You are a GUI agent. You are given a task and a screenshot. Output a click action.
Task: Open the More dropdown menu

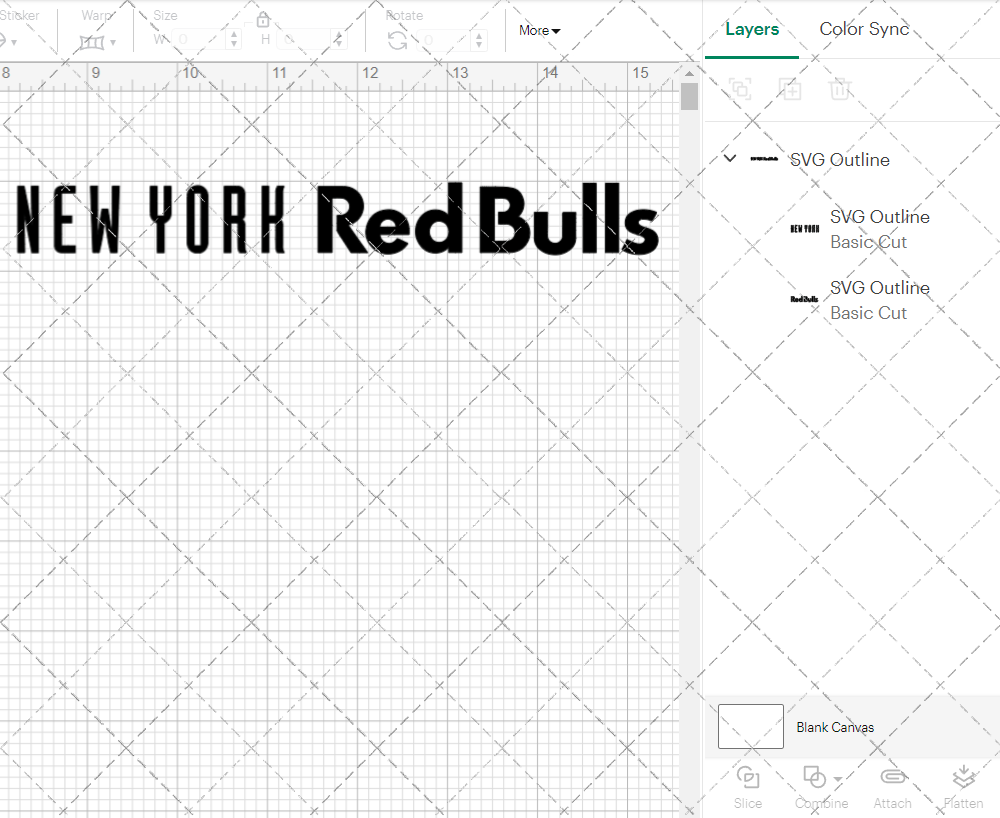[x=538, y=30]
